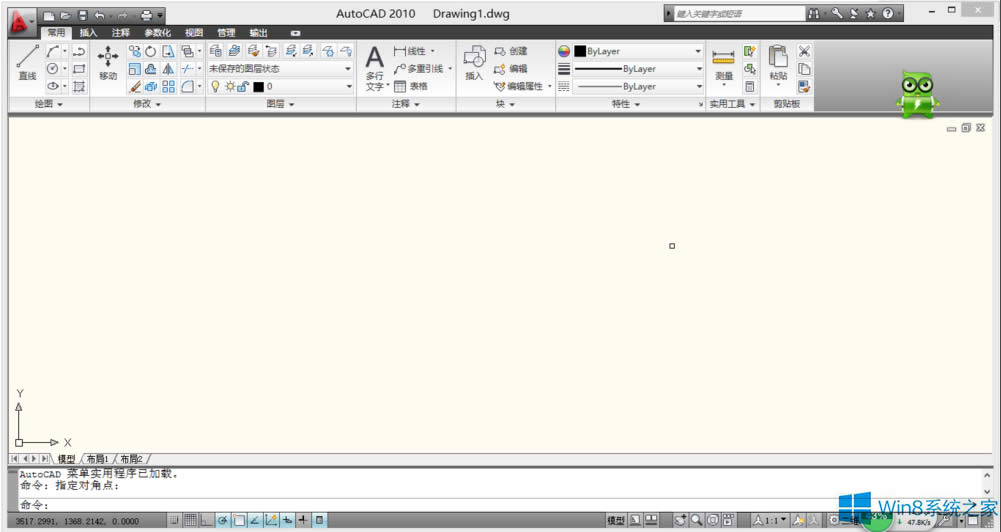Expand the Modify (修改) panel

pyautogui.click(x=147, y=104)
